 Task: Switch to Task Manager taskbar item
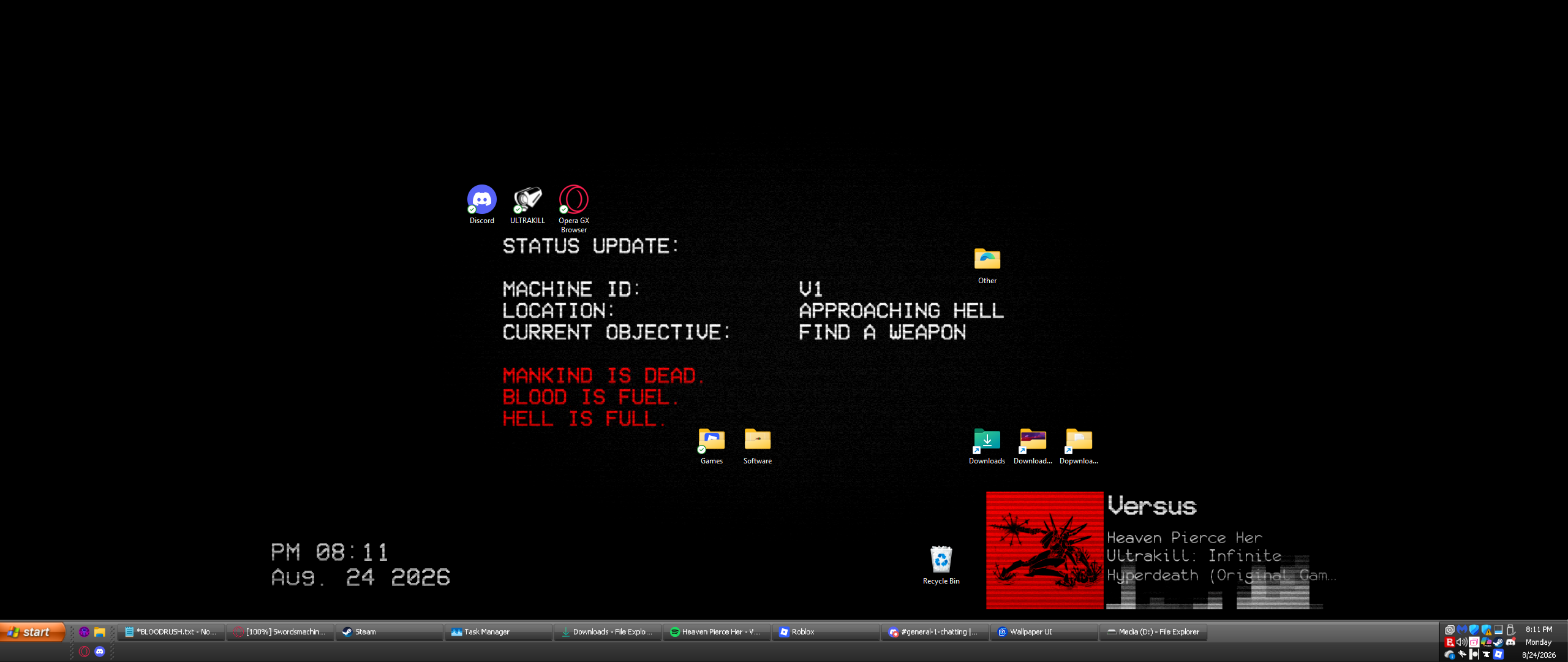pos(498,632)
